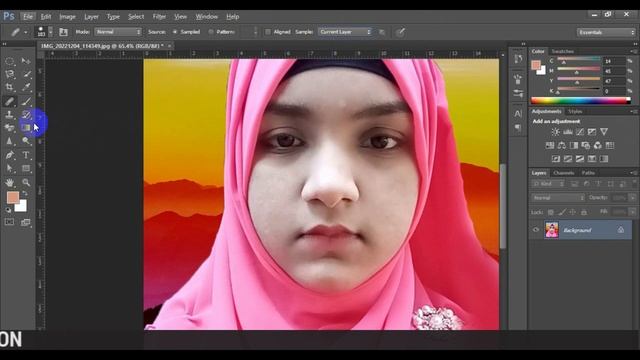Select the Lasso tool
Screen dimensions: 640x360
(x=9, y=74)
